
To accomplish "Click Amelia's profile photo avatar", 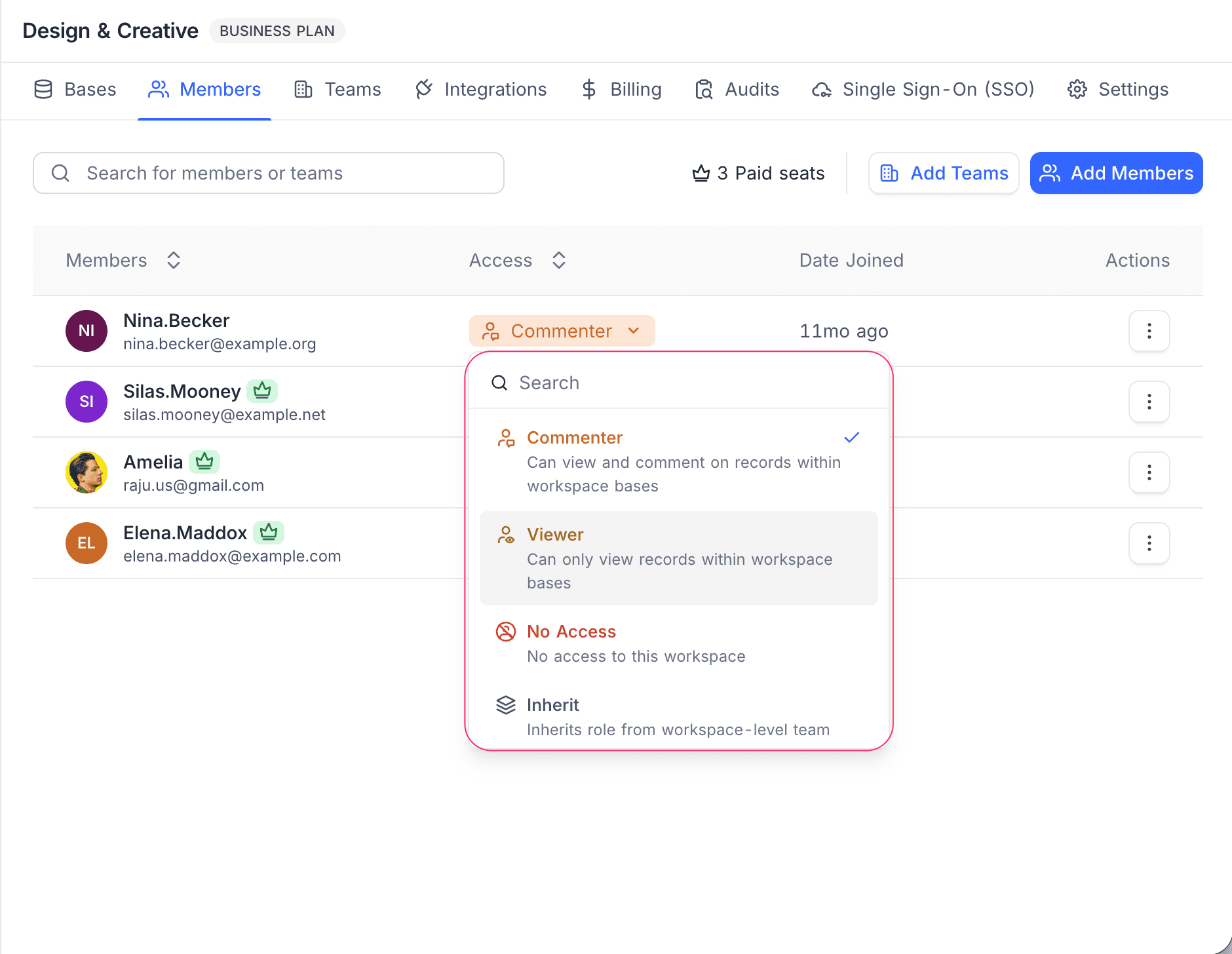I will click(87, 472).
